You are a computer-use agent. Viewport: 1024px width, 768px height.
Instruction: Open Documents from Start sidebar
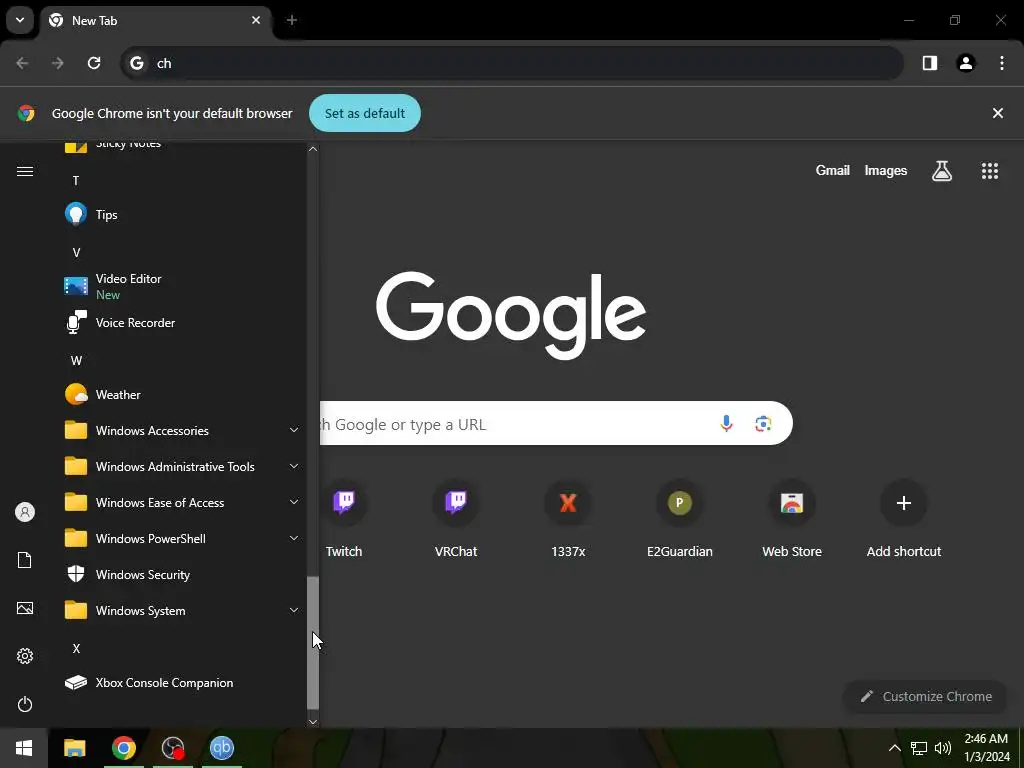[x=25, y=560]
